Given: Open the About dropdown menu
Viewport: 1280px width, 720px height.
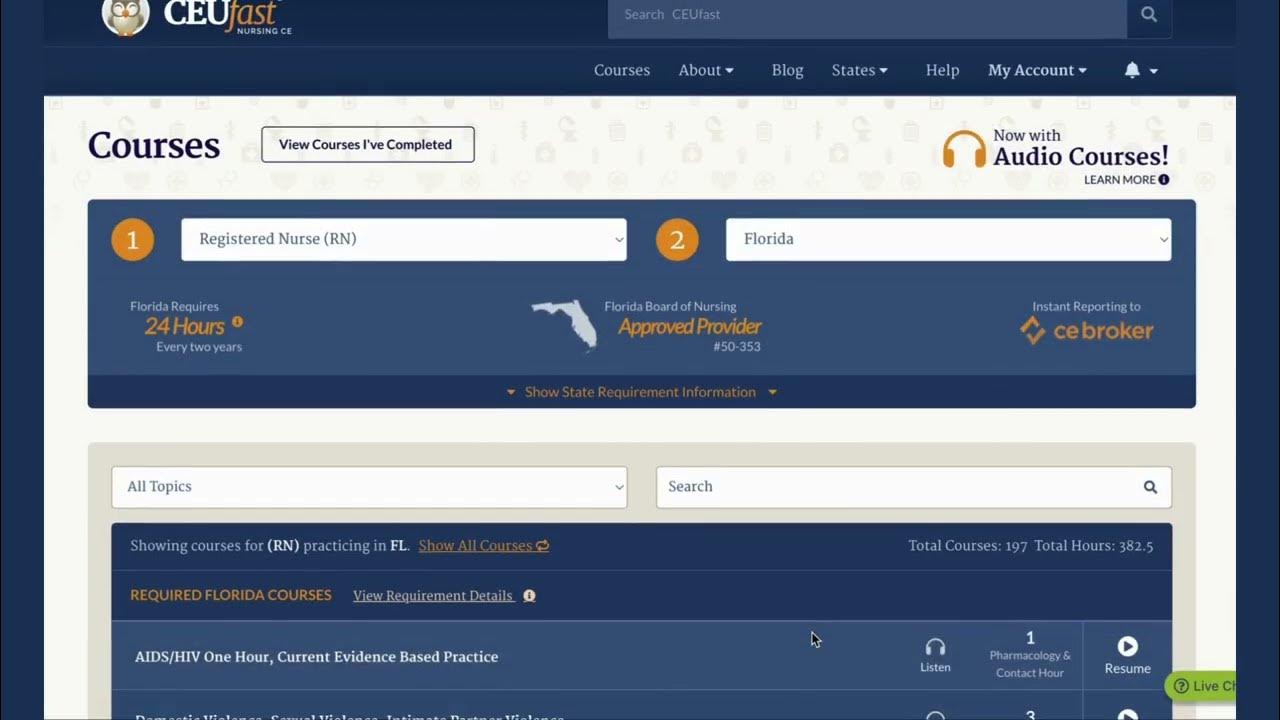Looking at the screenshot, I should pos(706,70).
